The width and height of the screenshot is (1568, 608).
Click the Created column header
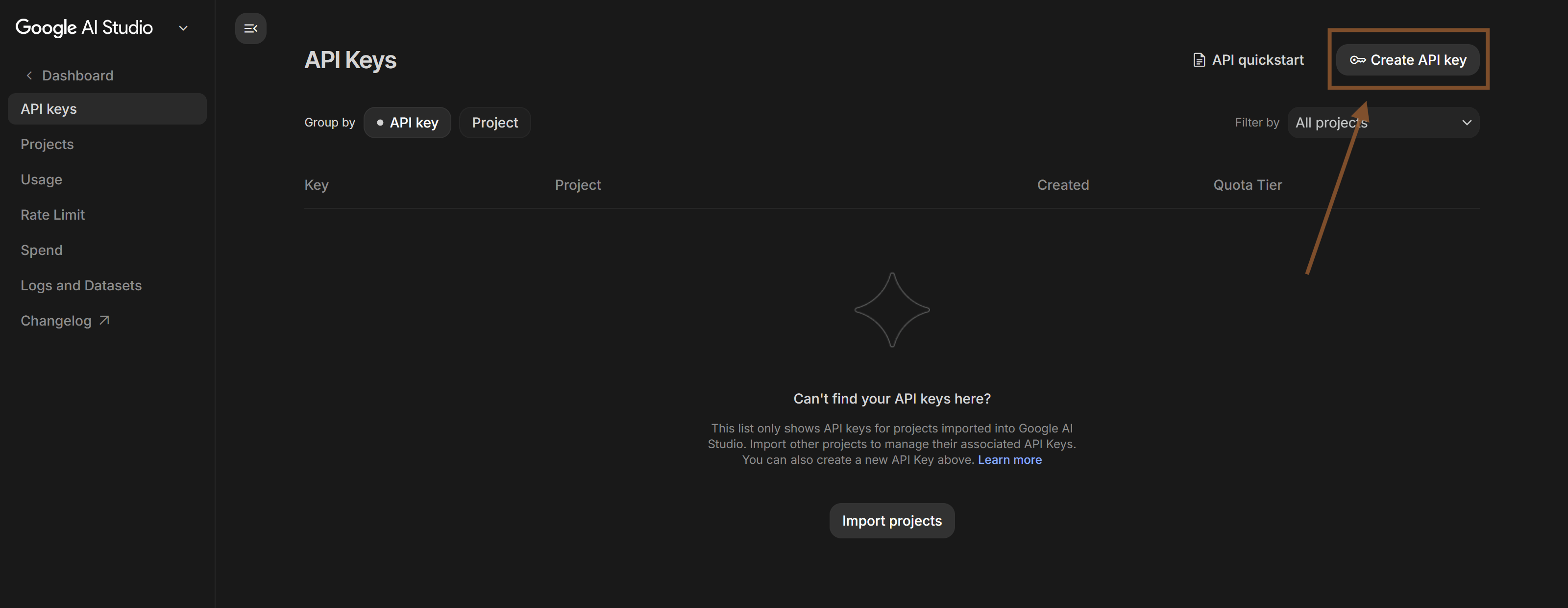[1063, 184]
